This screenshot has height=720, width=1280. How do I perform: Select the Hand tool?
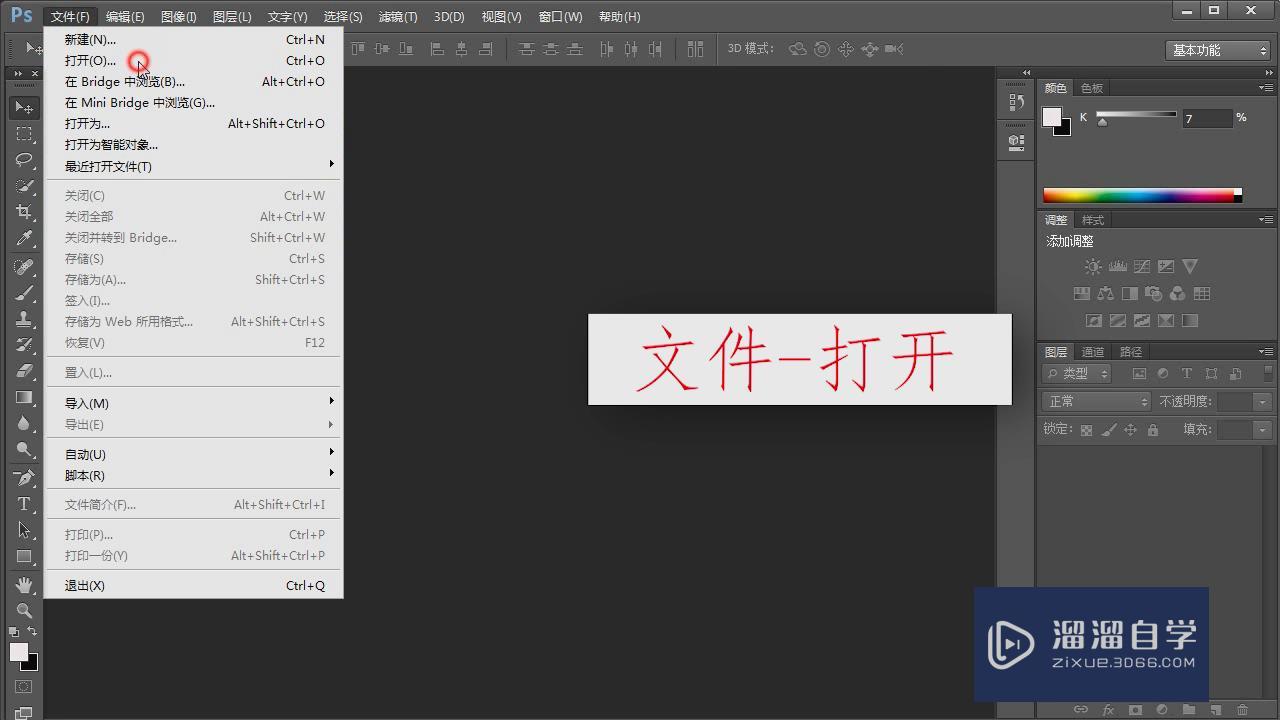pos(24,584)
